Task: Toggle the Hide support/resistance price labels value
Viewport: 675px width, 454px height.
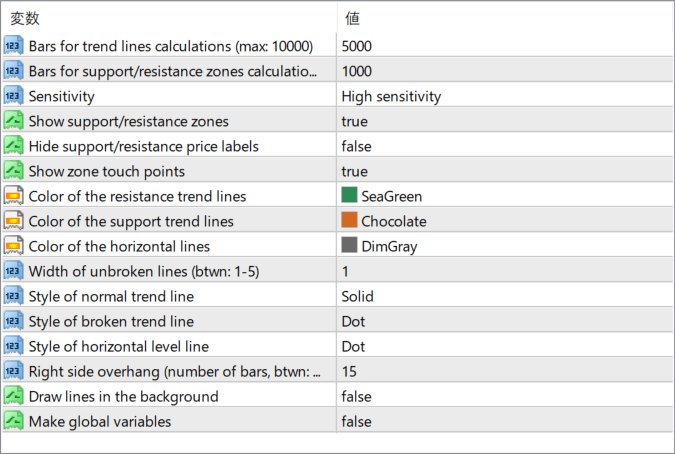Action: (356, 146)
